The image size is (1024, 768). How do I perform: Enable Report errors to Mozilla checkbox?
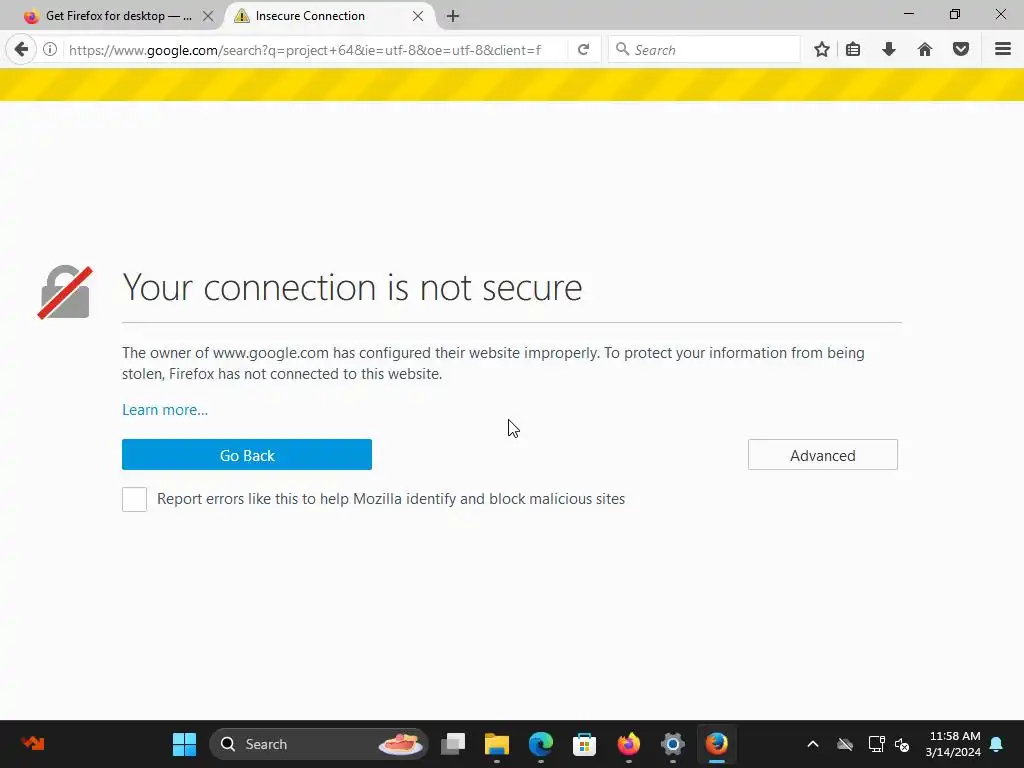135,500
